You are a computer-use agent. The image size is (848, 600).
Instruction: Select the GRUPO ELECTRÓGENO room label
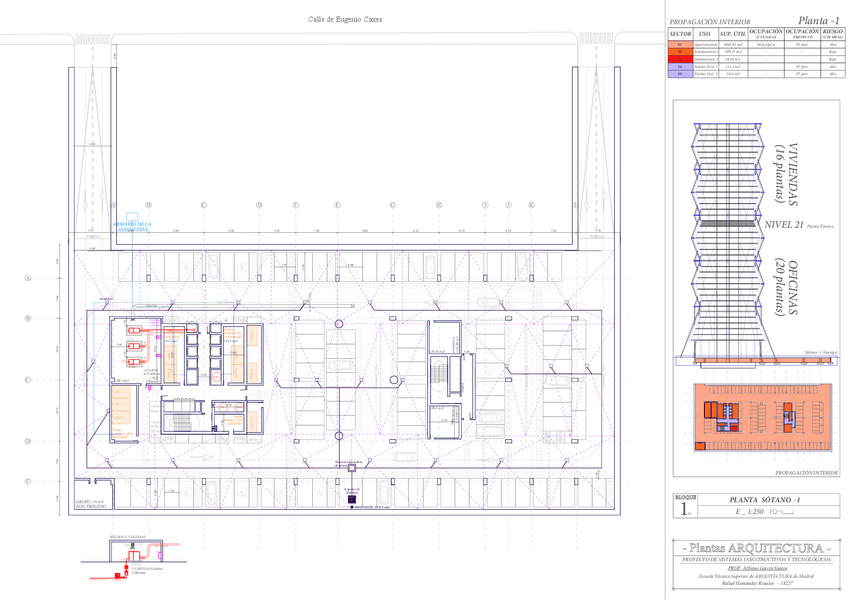pyautogui.click(x=91, y=504)
